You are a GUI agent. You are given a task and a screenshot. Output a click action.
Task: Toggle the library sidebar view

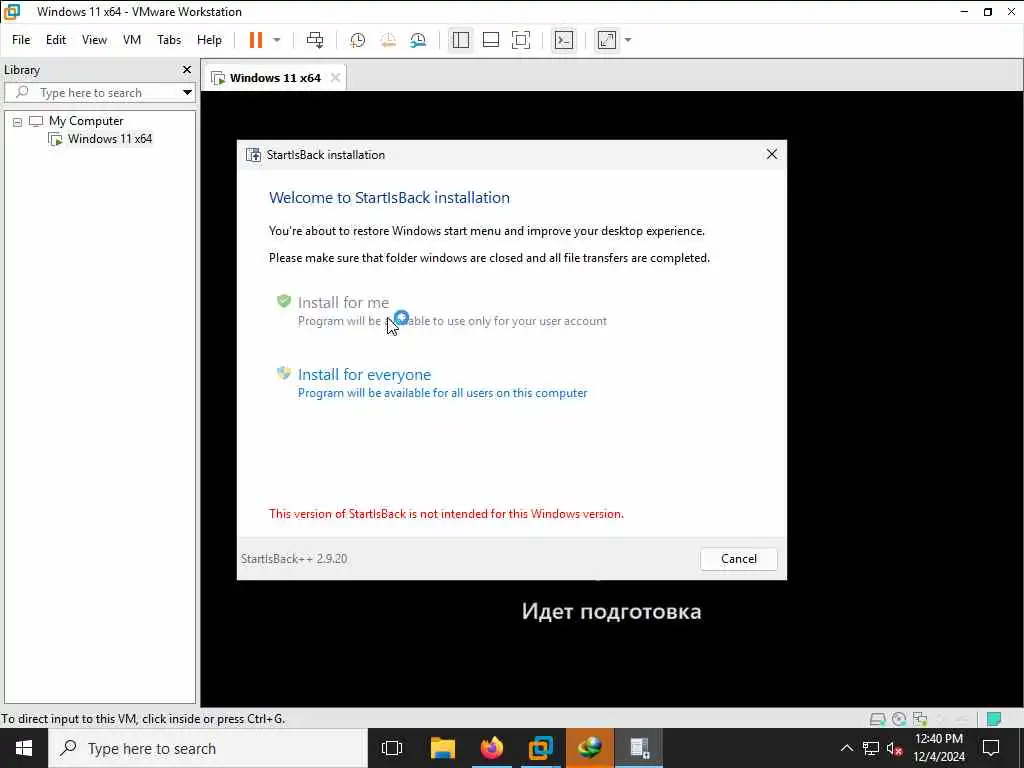[x=460, y=40]
